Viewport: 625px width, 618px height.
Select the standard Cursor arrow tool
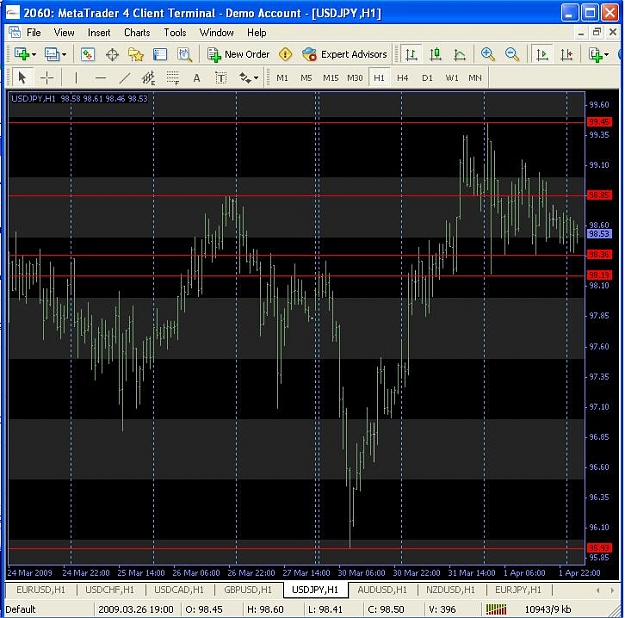click(22, 77)
